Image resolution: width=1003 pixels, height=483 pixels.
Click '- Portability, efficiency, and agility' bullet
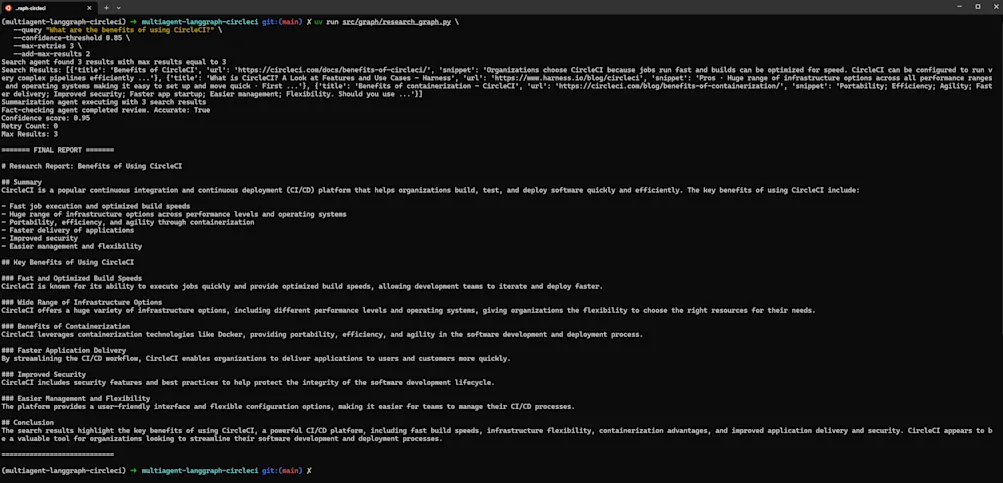(128, 222)
